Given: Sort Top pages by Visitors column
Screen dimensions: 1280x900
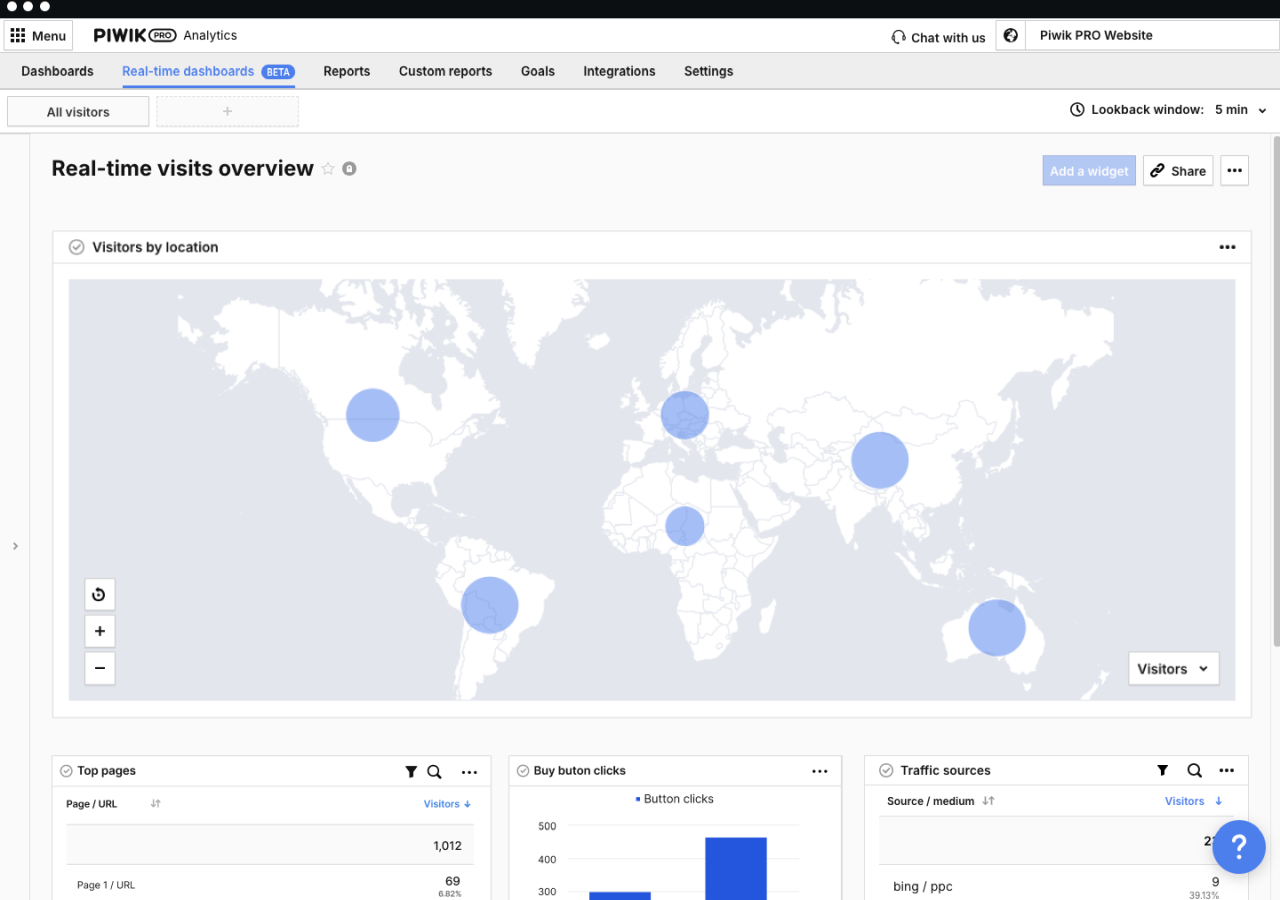Looking at the screenshot, I should coord(447,804).
